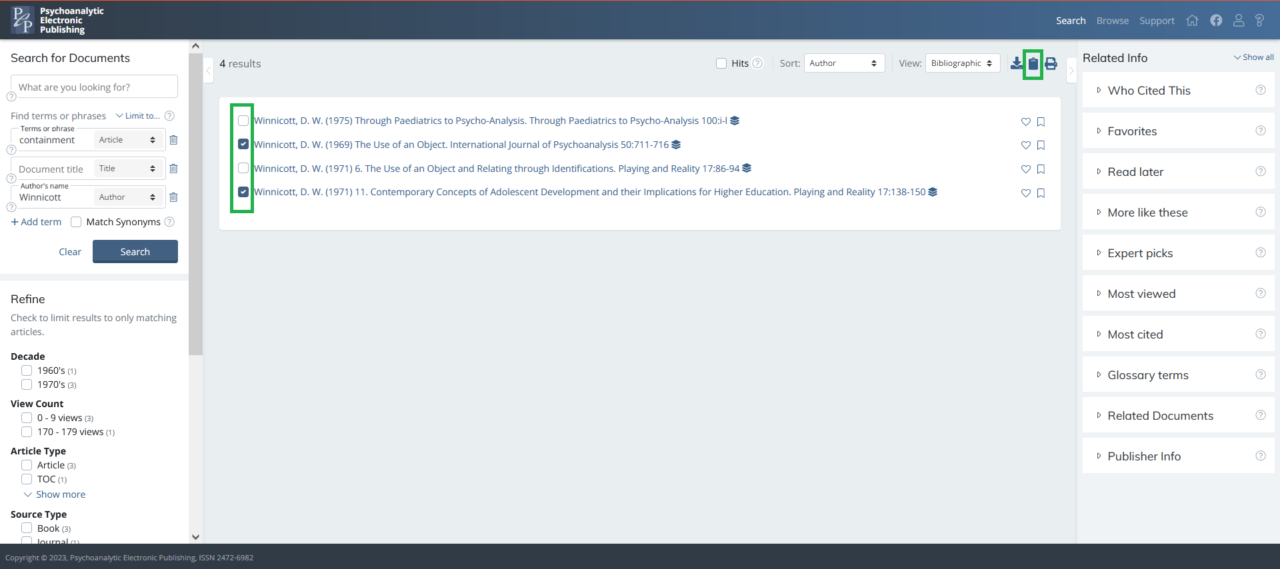Uncheck Contemporary Concepts of Adolescent Development result
Image resolution: width=1280 pixels, height=569 pixels.
(243, 192)
